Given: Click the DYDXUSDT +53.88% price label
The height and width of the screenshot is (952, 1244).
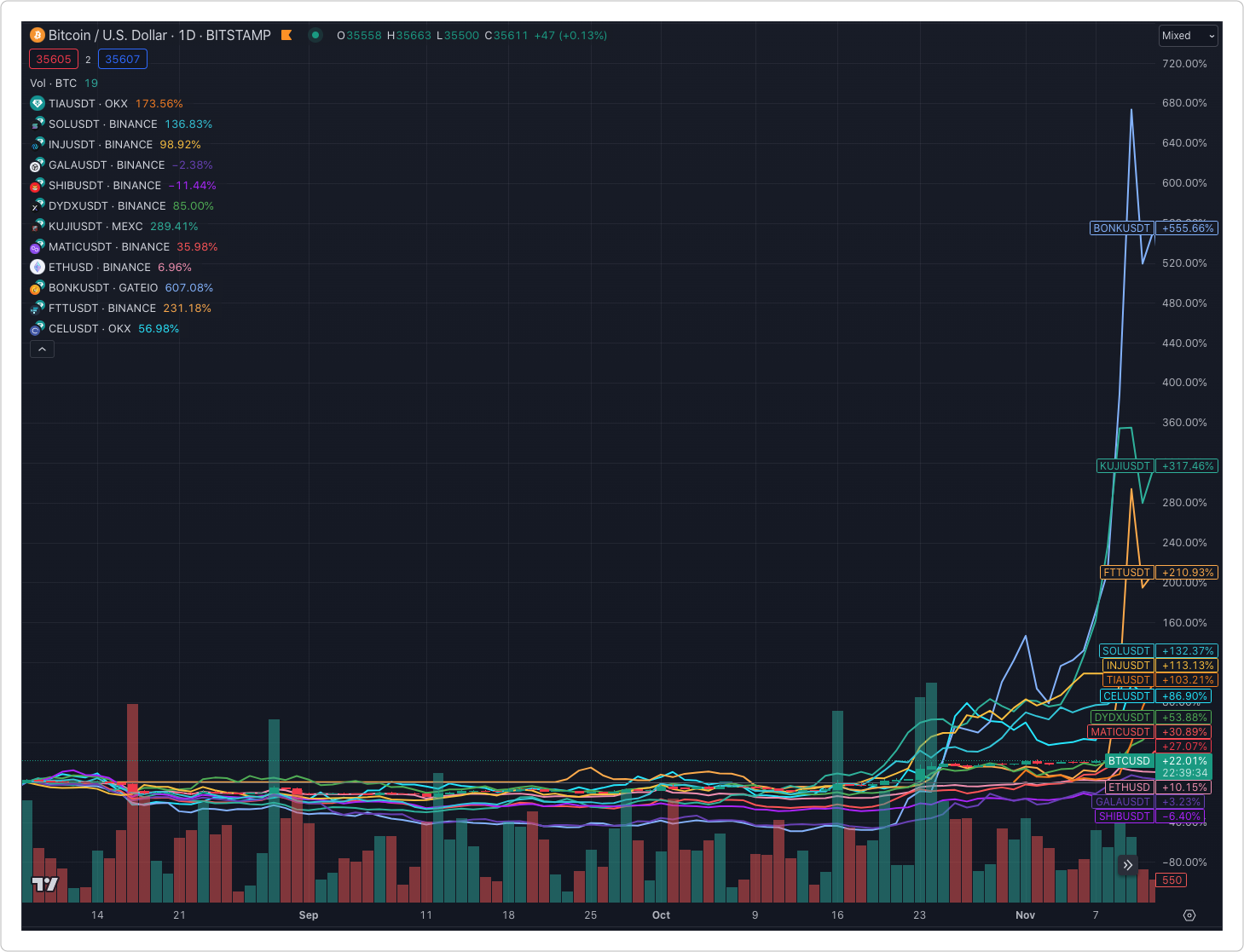Looking at the screenshot, I should 1151,718.
